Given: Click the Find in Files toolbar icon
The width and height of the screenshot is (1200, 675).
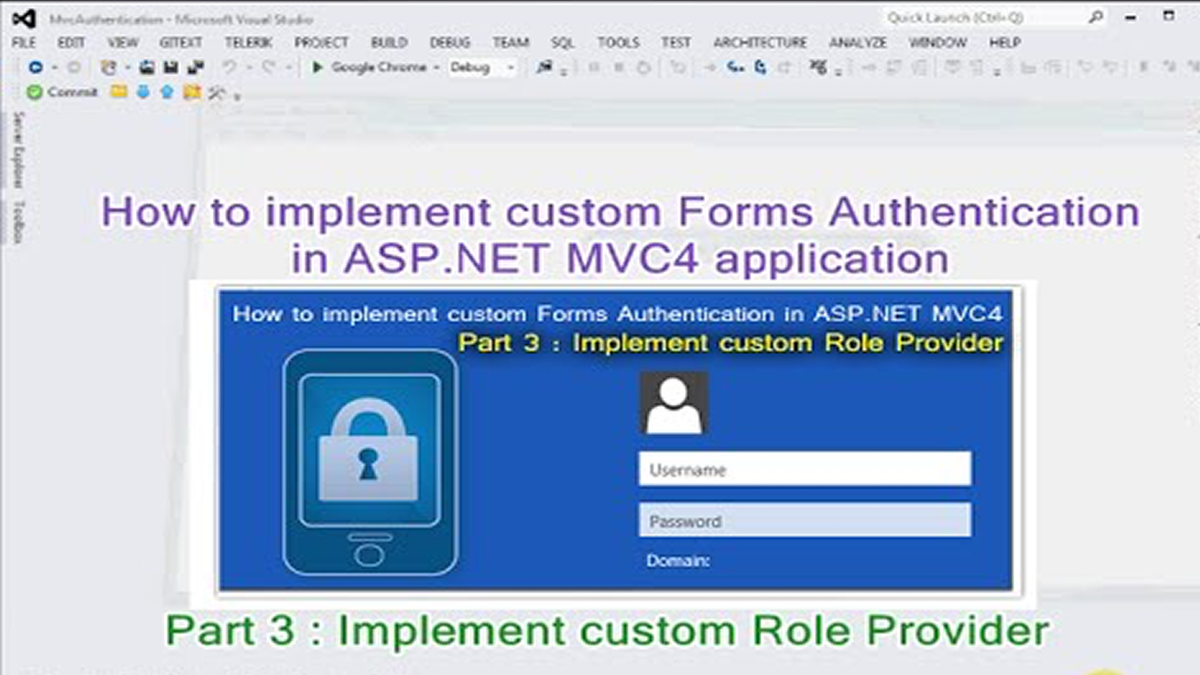Looking at the screenshot, I should (545, 67).
